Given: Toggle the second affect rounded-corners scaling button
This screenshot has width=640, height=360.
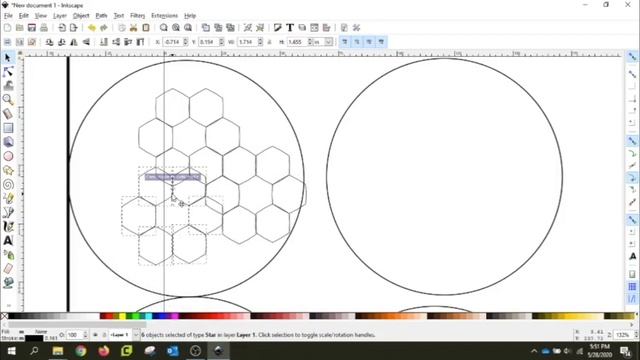Looking at the screenshot, I should tap(357, 42).
